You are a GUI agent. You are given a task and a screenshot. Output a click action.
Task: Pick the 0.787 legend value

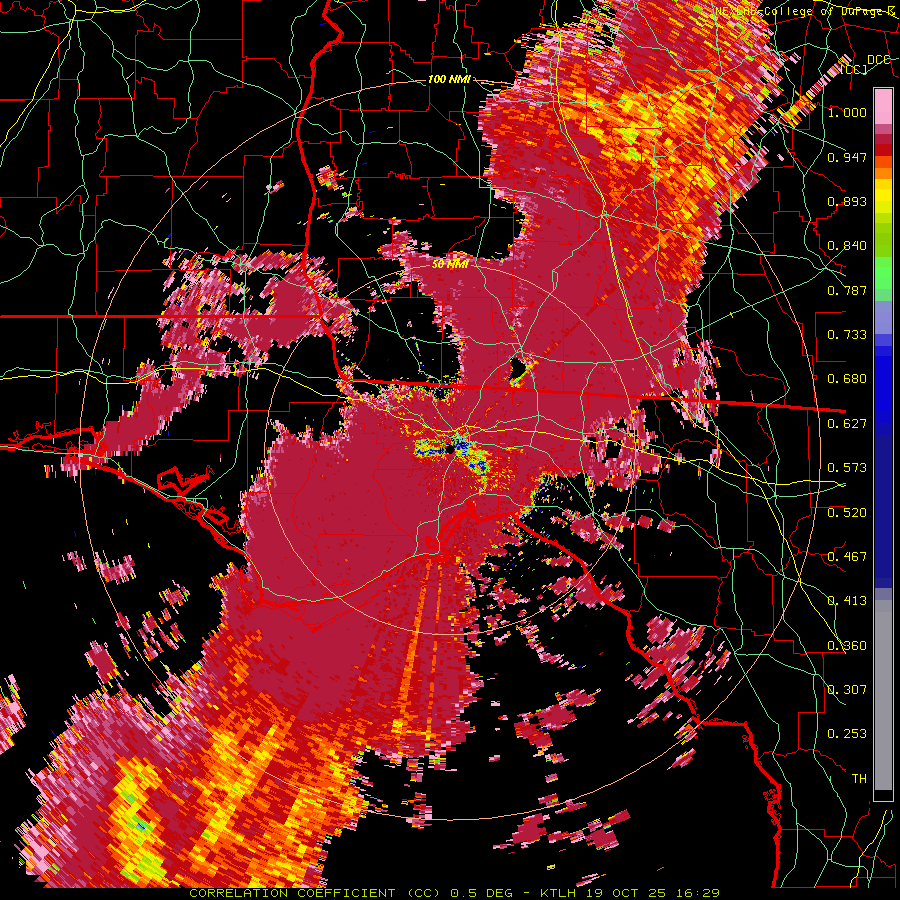coord(847,290)
